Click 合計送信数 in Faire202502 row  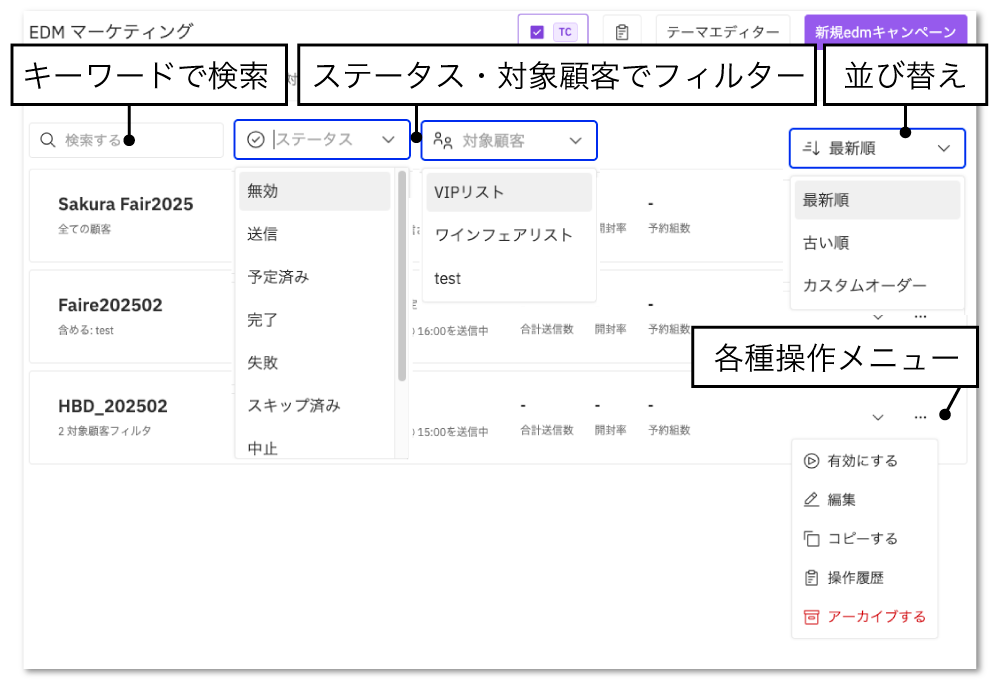(x=547, y=329)
